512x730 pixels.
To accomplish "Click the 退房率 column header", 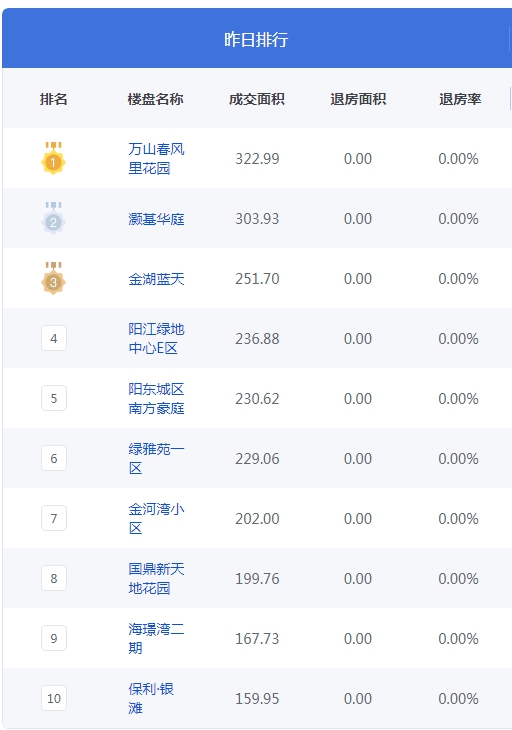I will [x=460, y=99].
